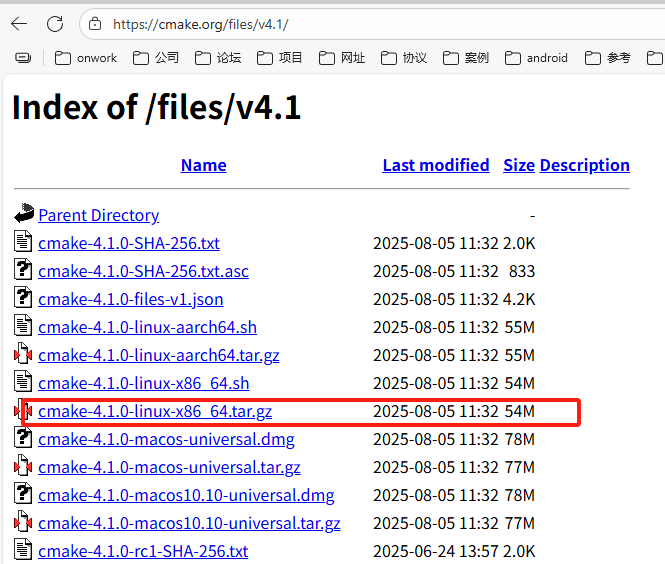The image size is (665, 564).
Task: Open the 论坛 bookmark folder
Action: (218, 58)
